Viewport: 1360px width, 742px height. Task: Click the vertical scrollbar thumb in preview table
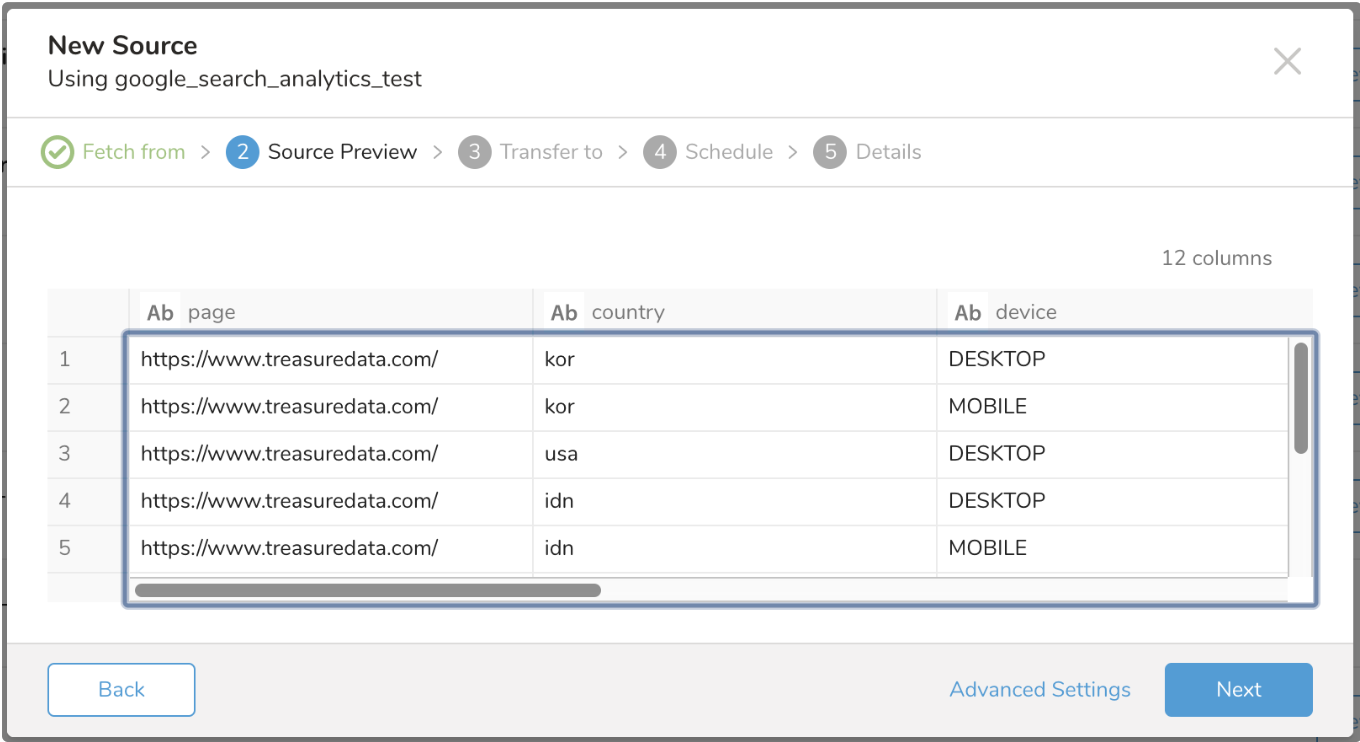click(1301, 398)
